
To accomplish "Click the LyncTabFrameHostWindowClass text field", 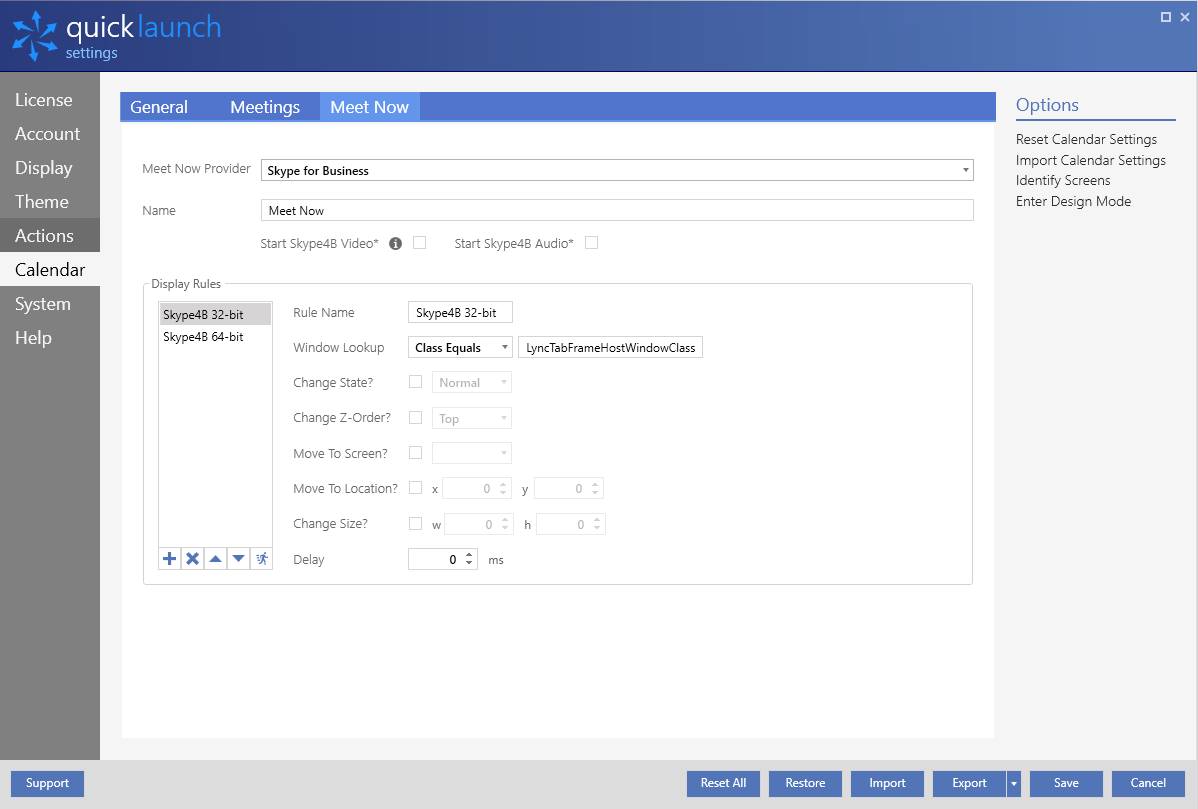I will [x=610, y=348].
